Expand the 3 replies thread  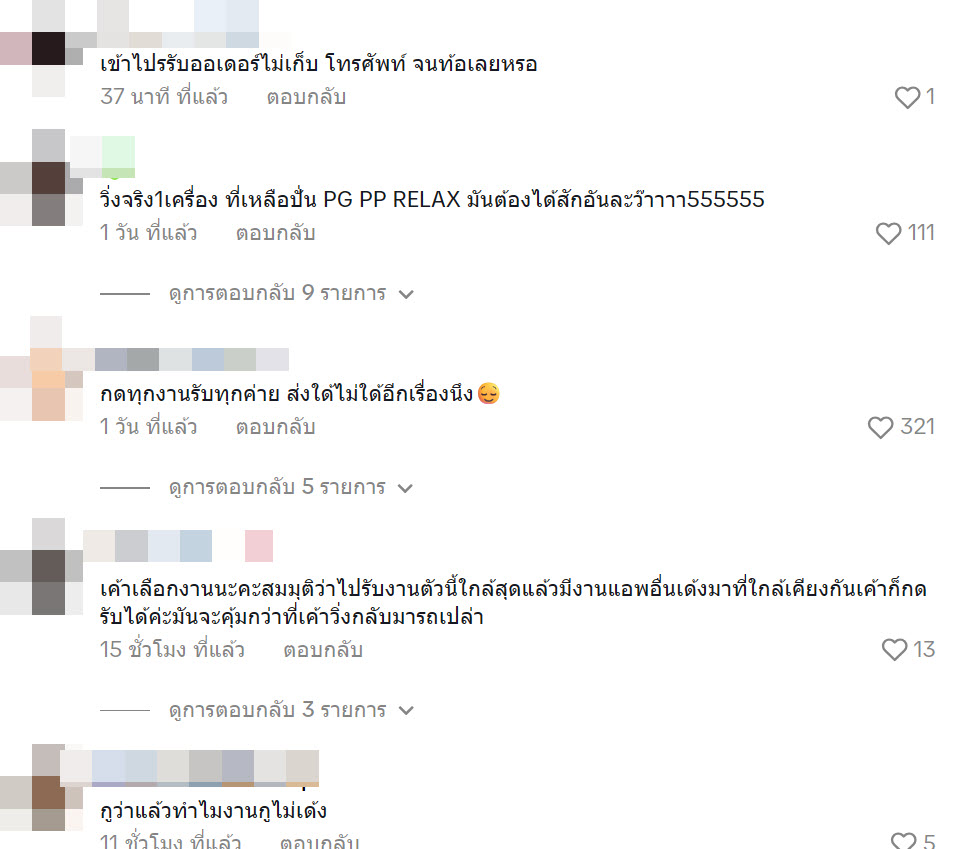(291, 710)
